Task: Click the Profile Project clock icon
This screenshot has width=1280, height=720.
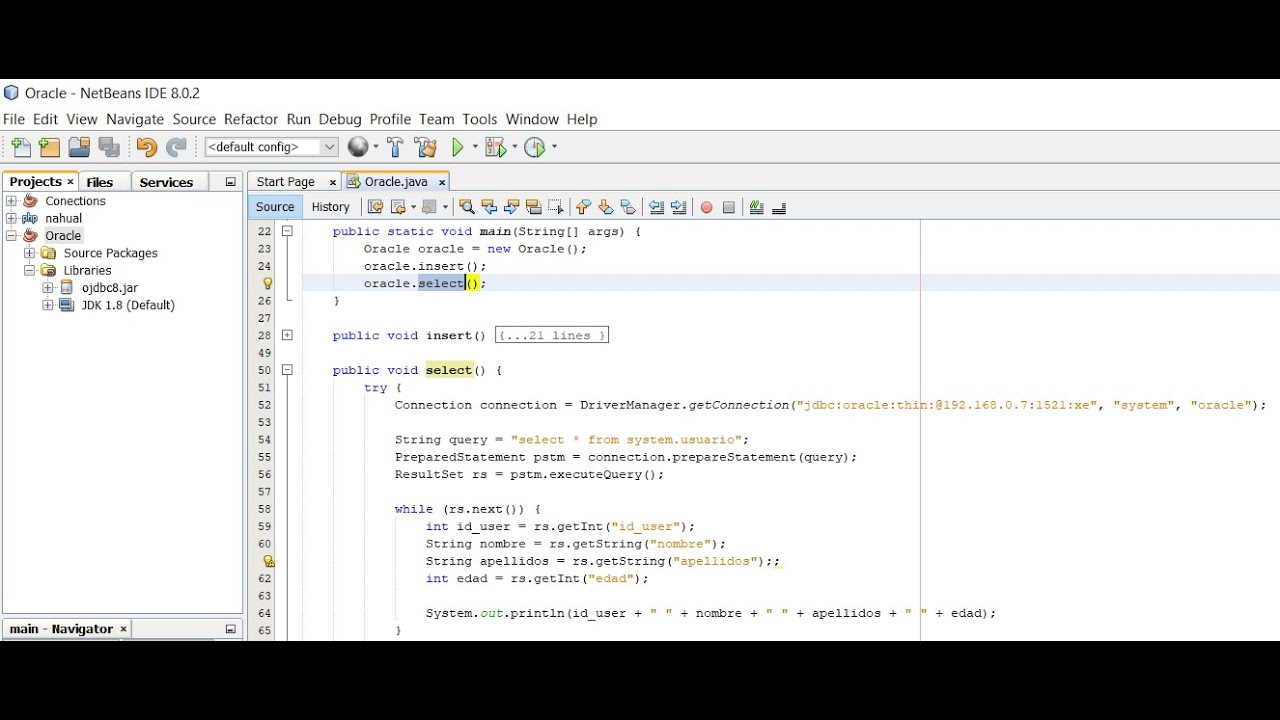Action: point(535,147)
